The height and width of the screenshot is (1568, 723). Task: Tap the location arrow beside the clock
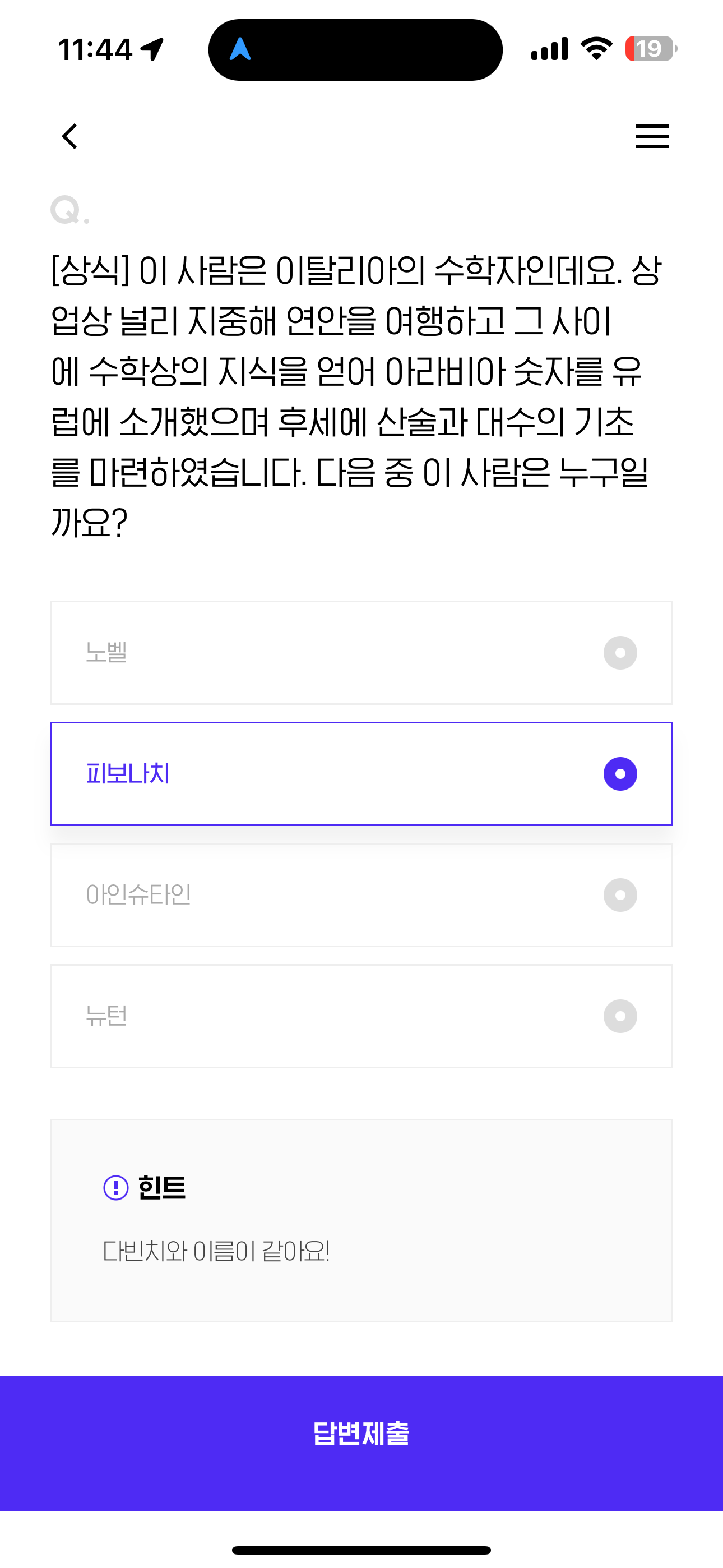pos(152,49)
